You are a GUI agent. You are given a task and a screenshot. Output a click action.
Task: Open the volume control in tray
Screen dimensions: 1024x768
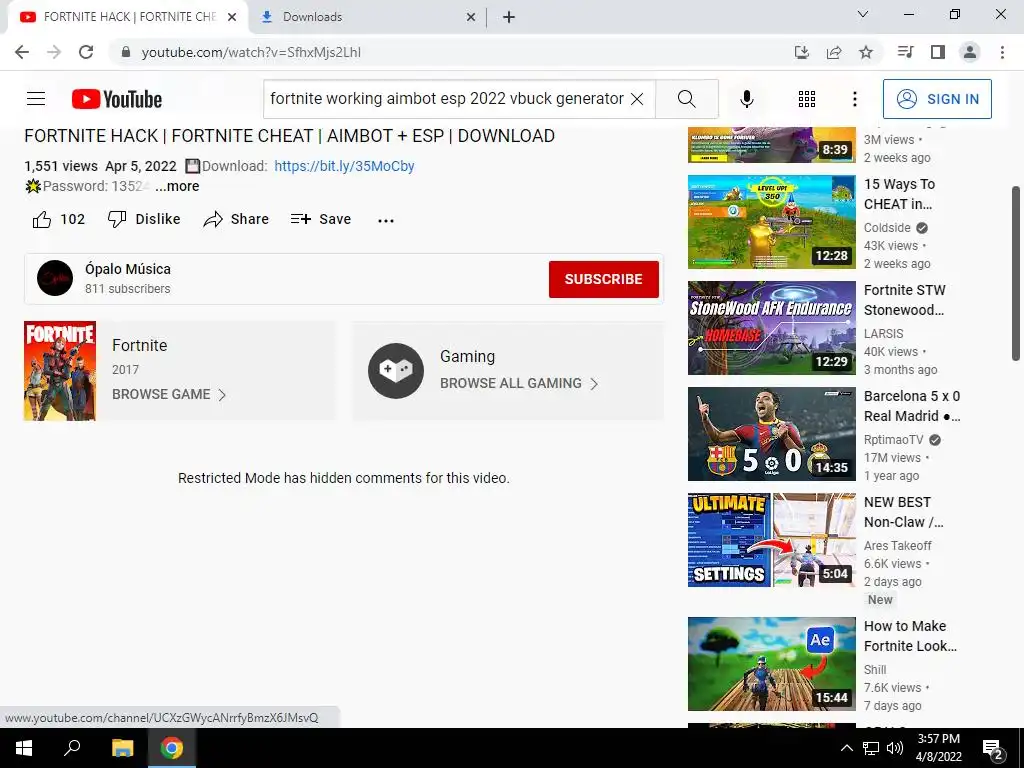(895, 748)
